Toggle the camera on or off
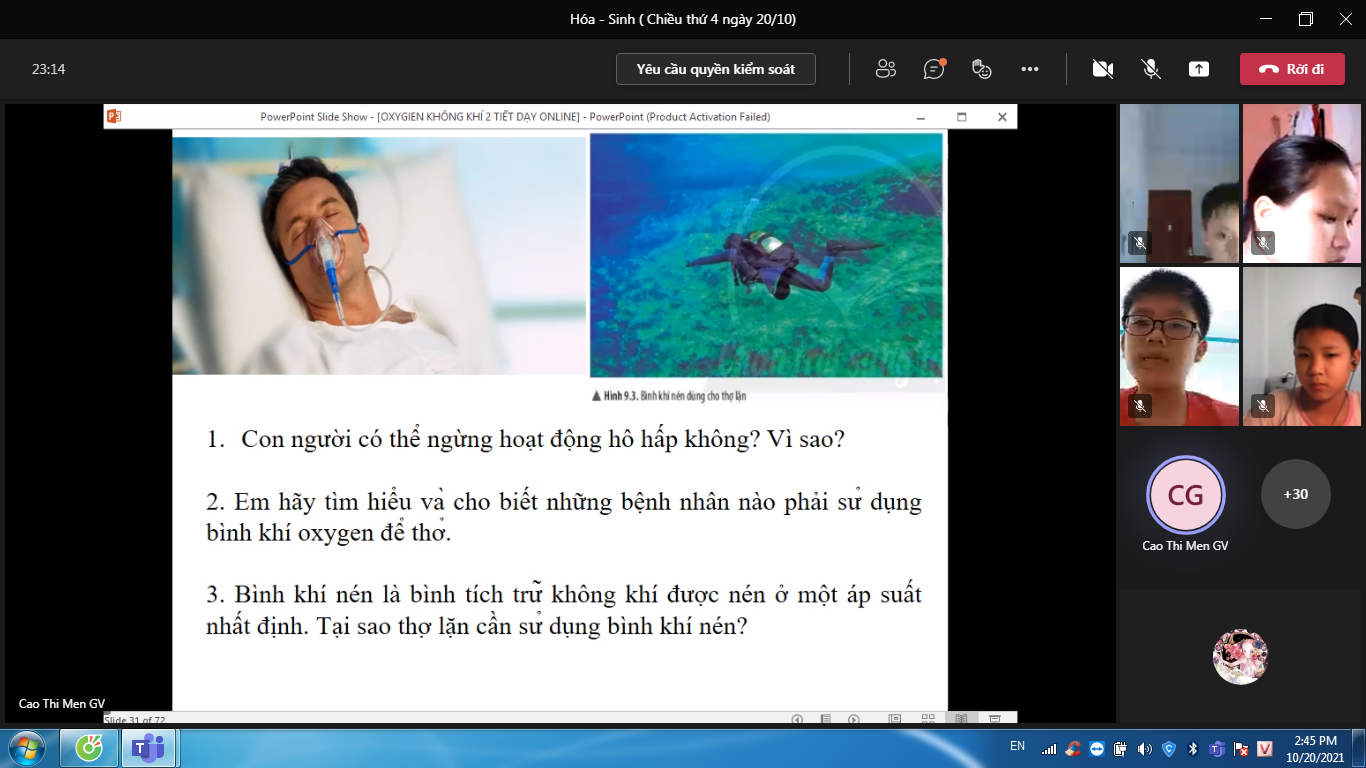This screenshot has width=1366, height=768. tap(1103, 69)
